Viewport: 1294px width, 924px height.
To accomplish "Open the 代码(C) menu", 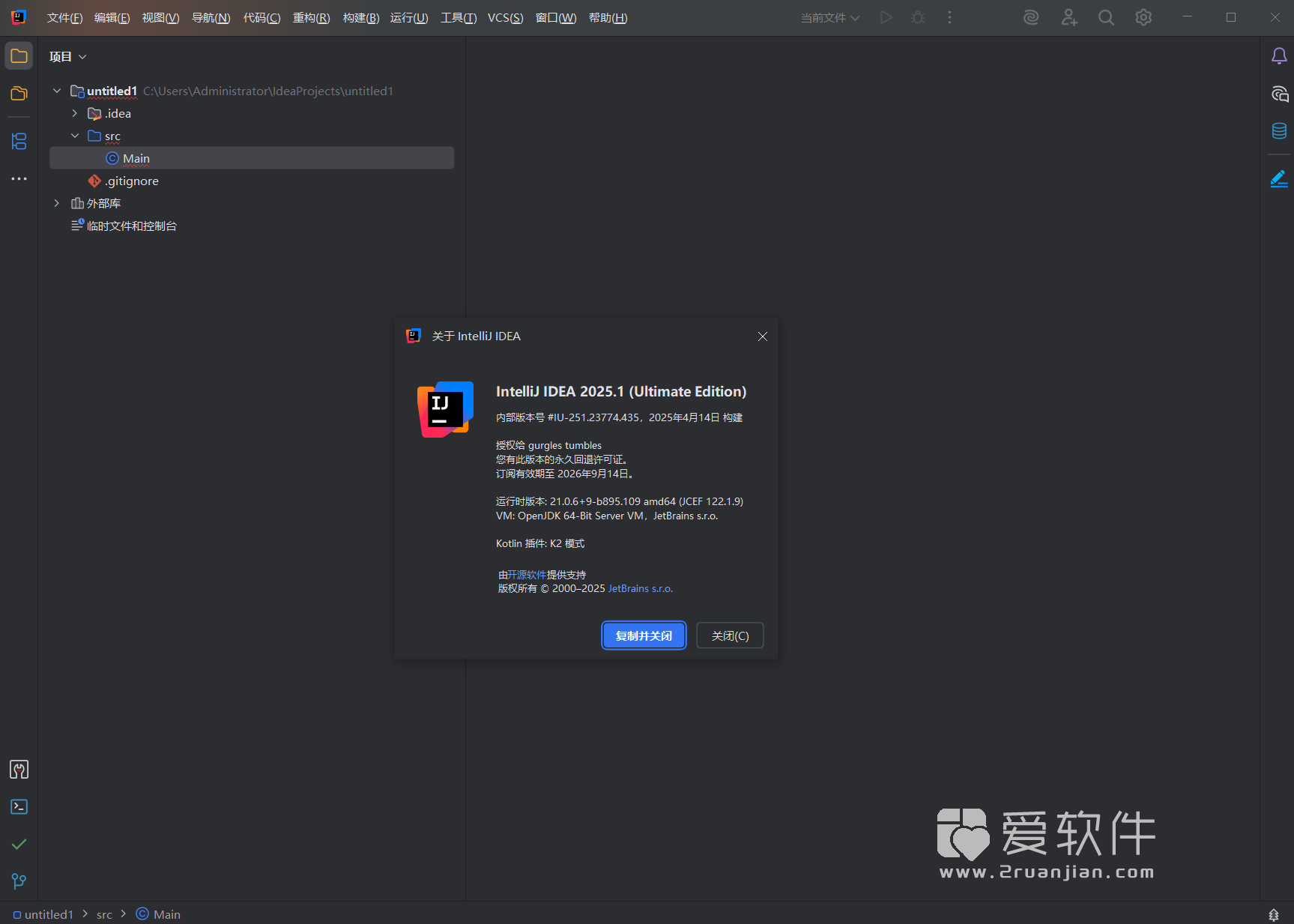I will [261, 18].
